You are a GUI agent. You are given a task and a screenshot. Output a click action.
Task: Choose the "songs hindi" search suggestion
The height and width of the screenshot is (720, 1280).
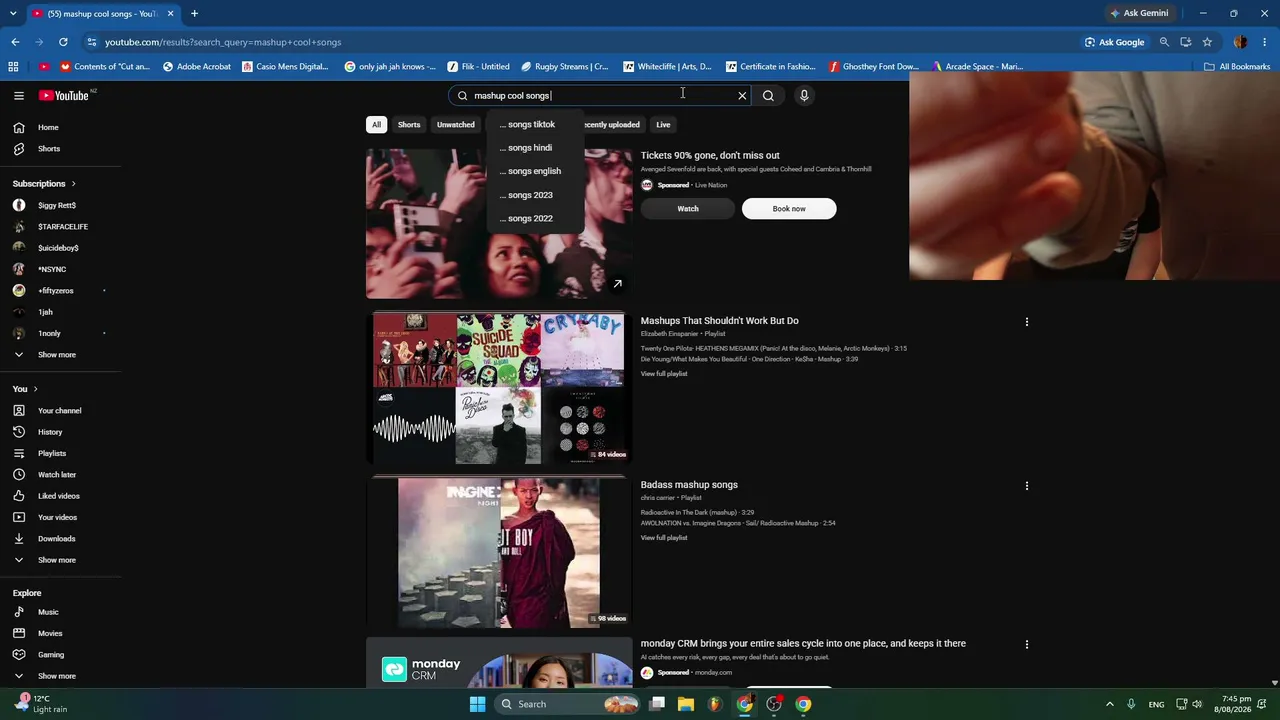pos(535,148)
